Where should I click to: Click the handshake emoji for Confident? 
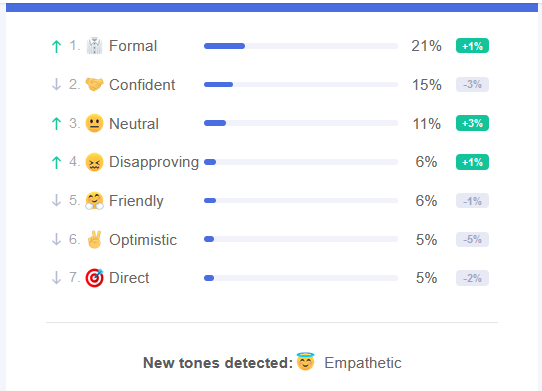pos(94,84)
